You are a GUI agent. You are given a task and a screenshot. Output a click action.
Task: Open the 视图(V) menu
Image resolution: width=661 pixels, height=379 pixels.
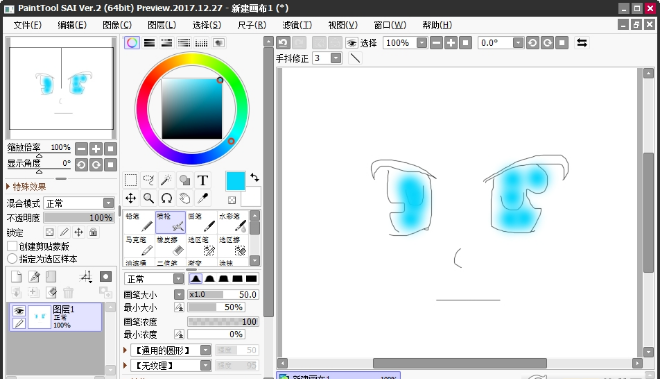tap(343, 25)
